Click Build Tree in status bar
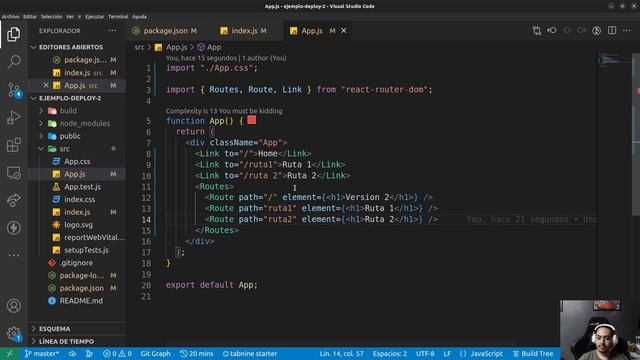The height and width of the screenshot is (360, 640). (533, 354)
